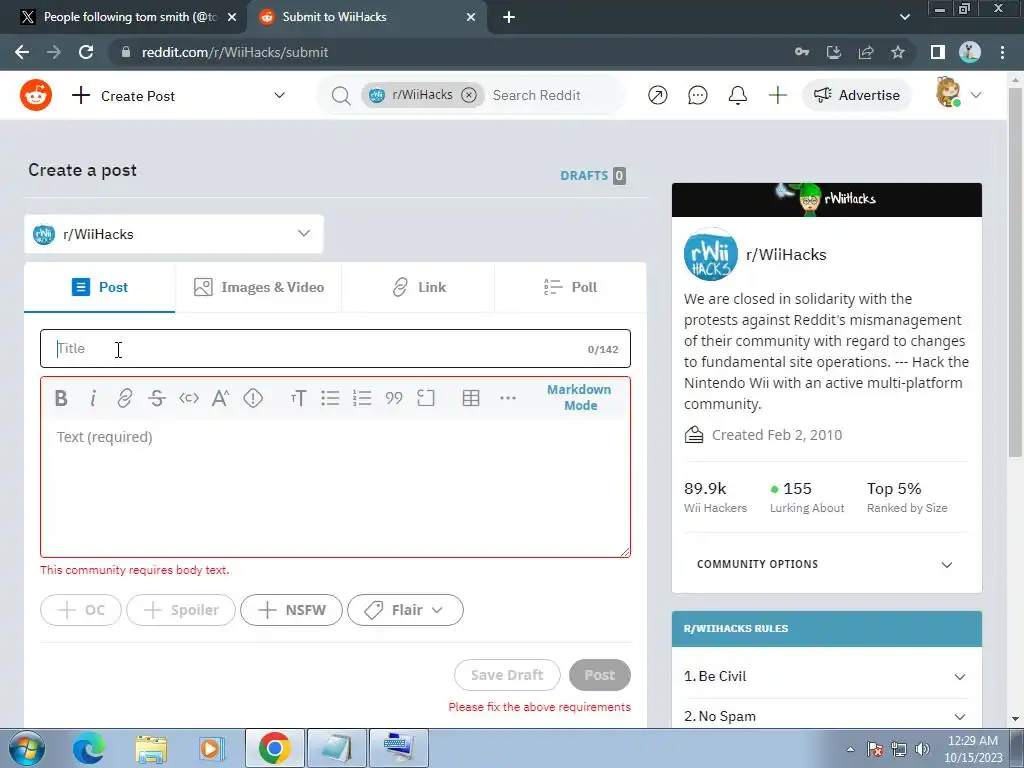The width and height of the screenshot is (1024, 768).
Task: Expand the Create Post navigation dropdown
Action: pos(280,95)
